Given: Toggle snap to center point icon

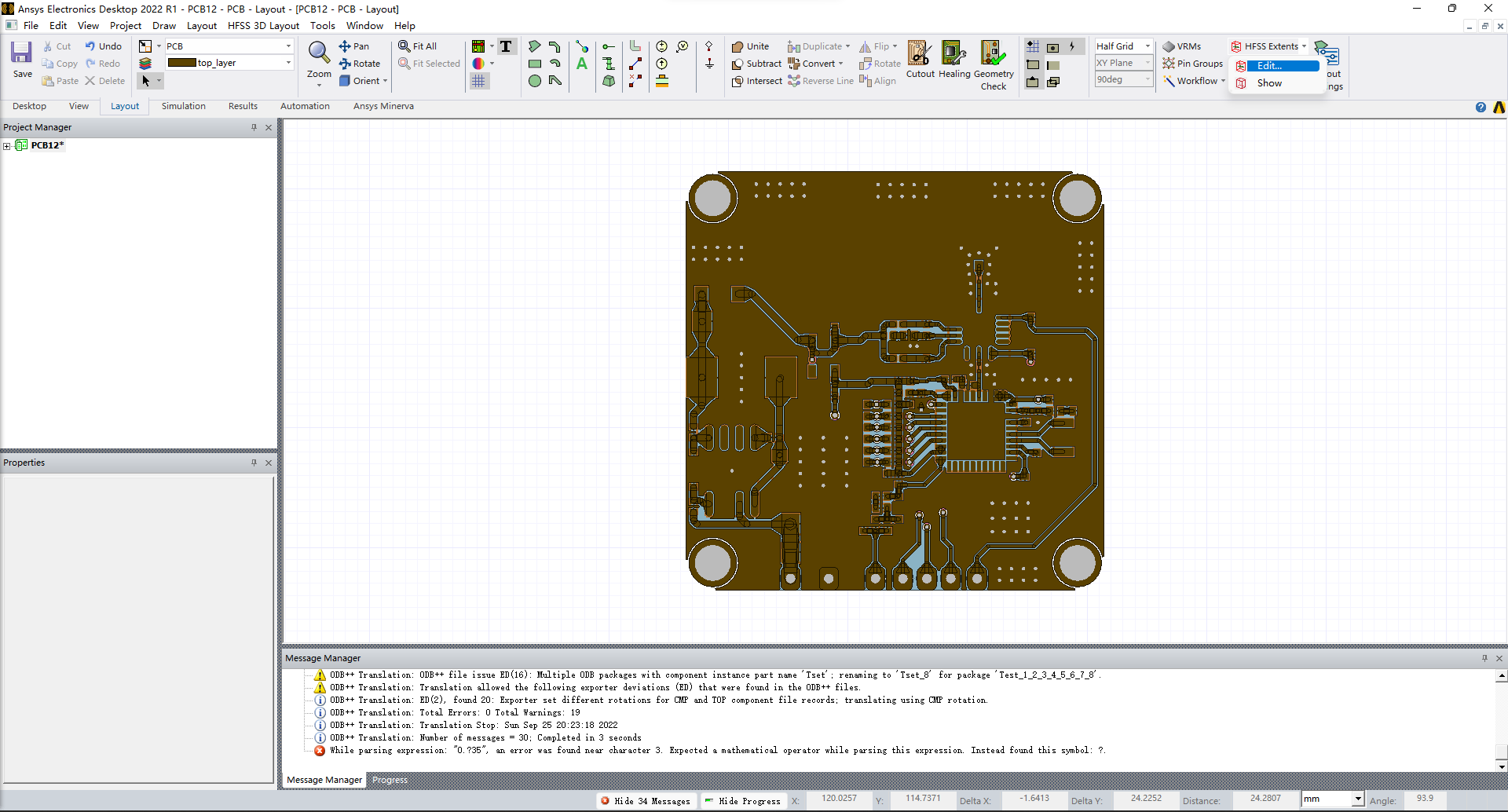Looking at the screenshot, I should [1053, 46].
